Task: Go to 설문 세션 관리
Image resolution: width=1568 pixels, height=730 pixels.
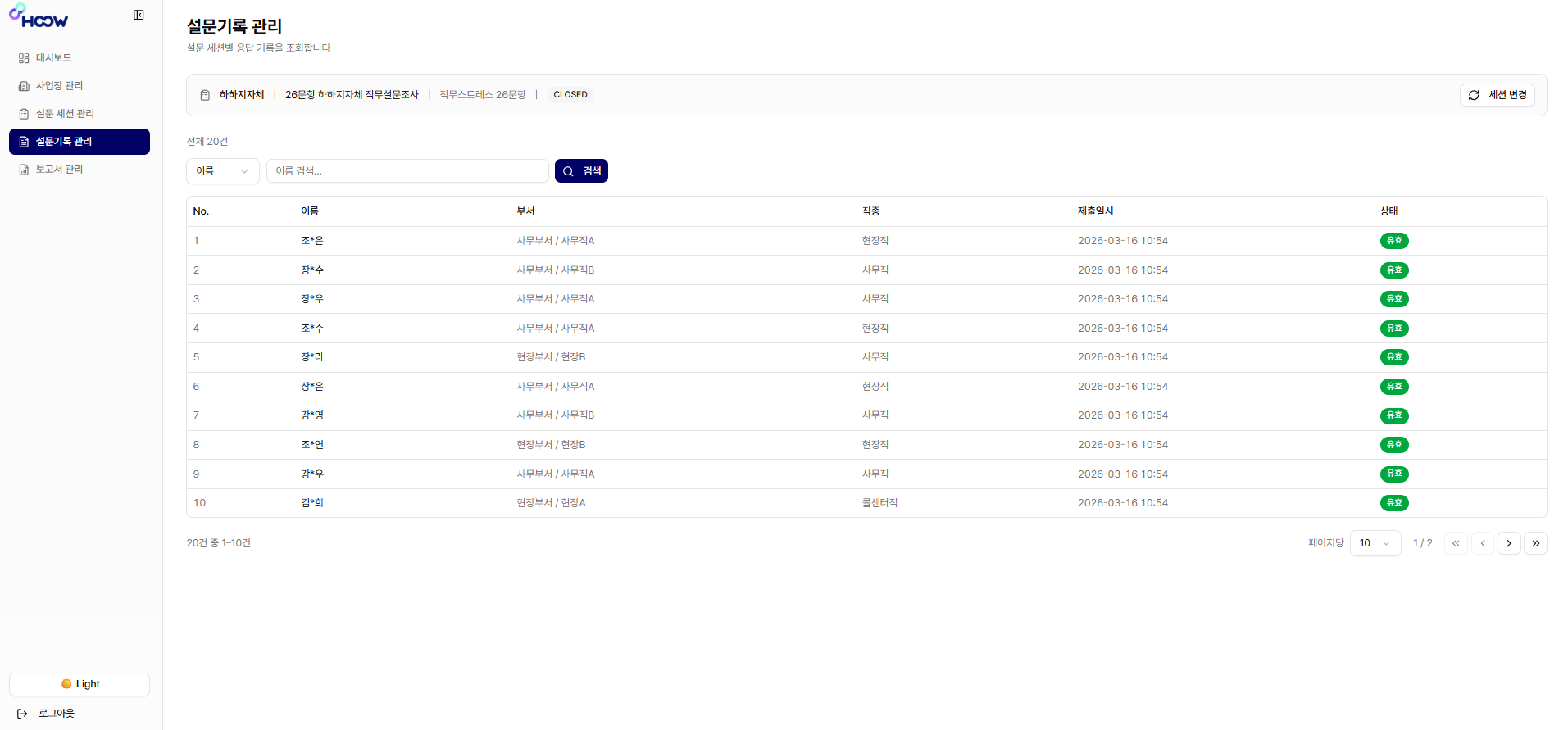Action: pyautogui.click(x=80, y=114)
